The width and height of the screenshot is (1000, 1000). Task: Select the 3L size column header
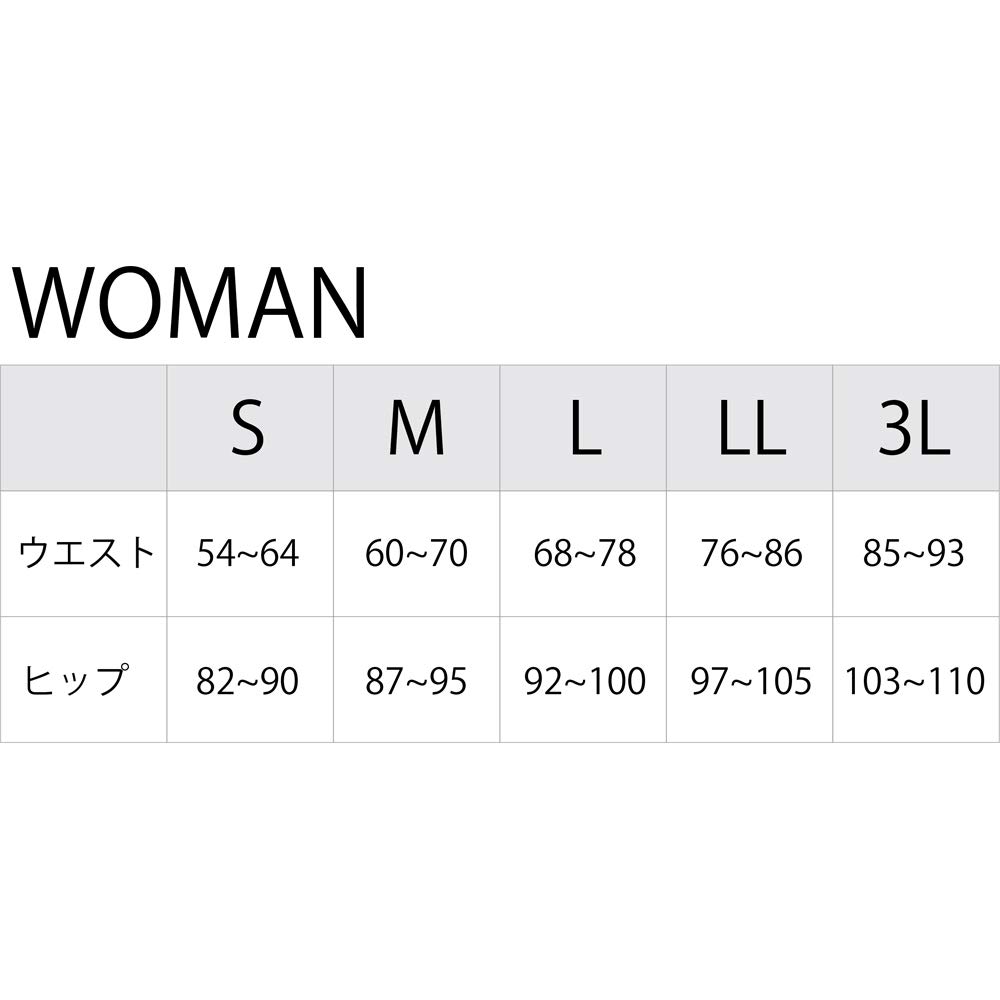point(914,427)
